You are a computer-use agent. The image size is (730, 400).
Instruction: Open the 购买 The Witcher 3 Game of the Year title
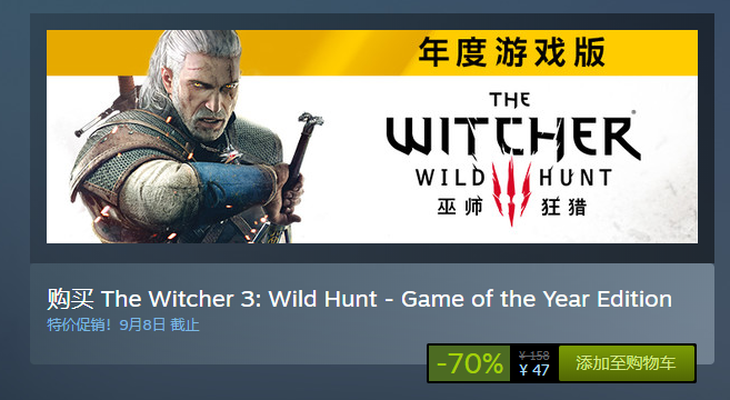pyautogui.click(x=359, y=299)
